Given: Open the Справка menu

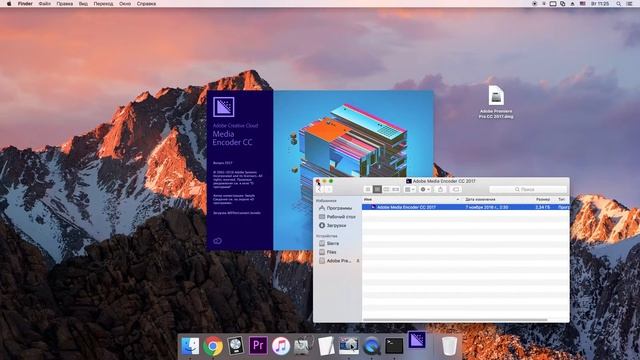Looking at the screenshot, I should click(x=146, y=4).
